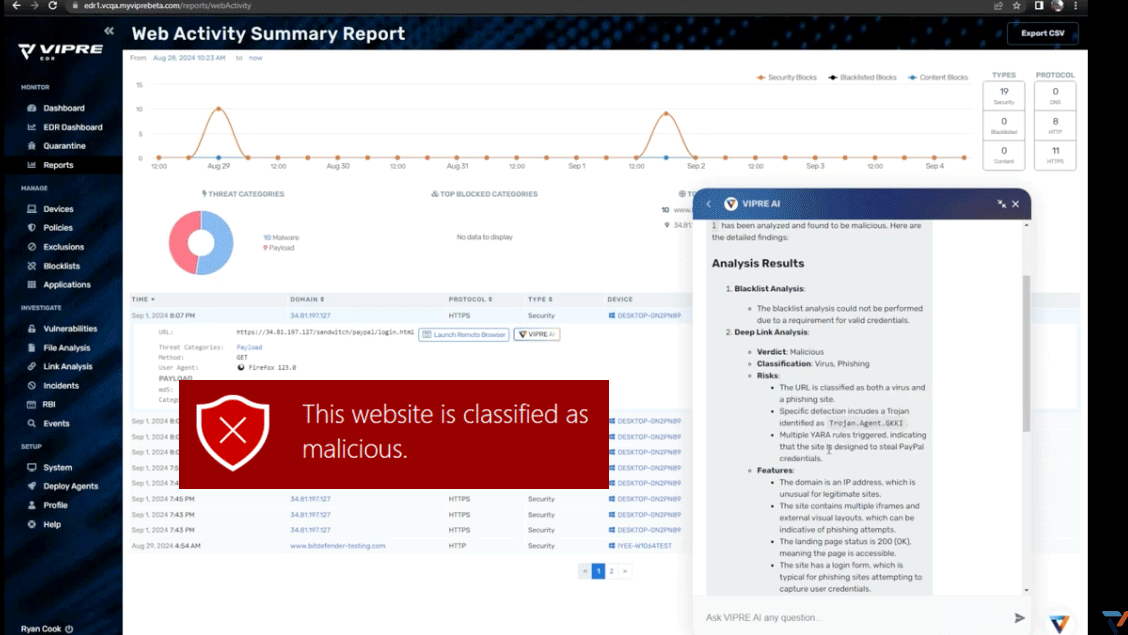Click the Profile person icon

[32, 506]
